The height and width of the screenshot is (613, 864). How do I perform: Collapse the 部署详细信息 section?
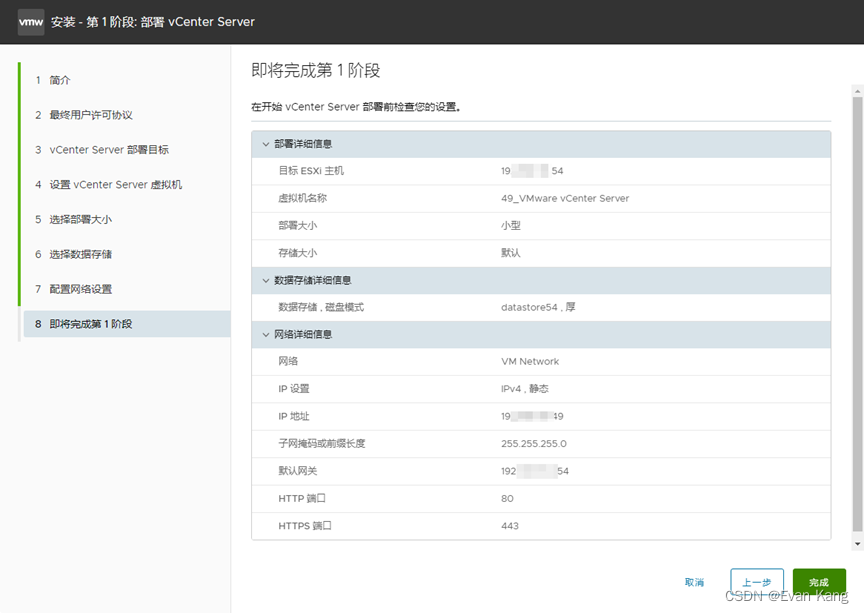click(x=266, y=144)
